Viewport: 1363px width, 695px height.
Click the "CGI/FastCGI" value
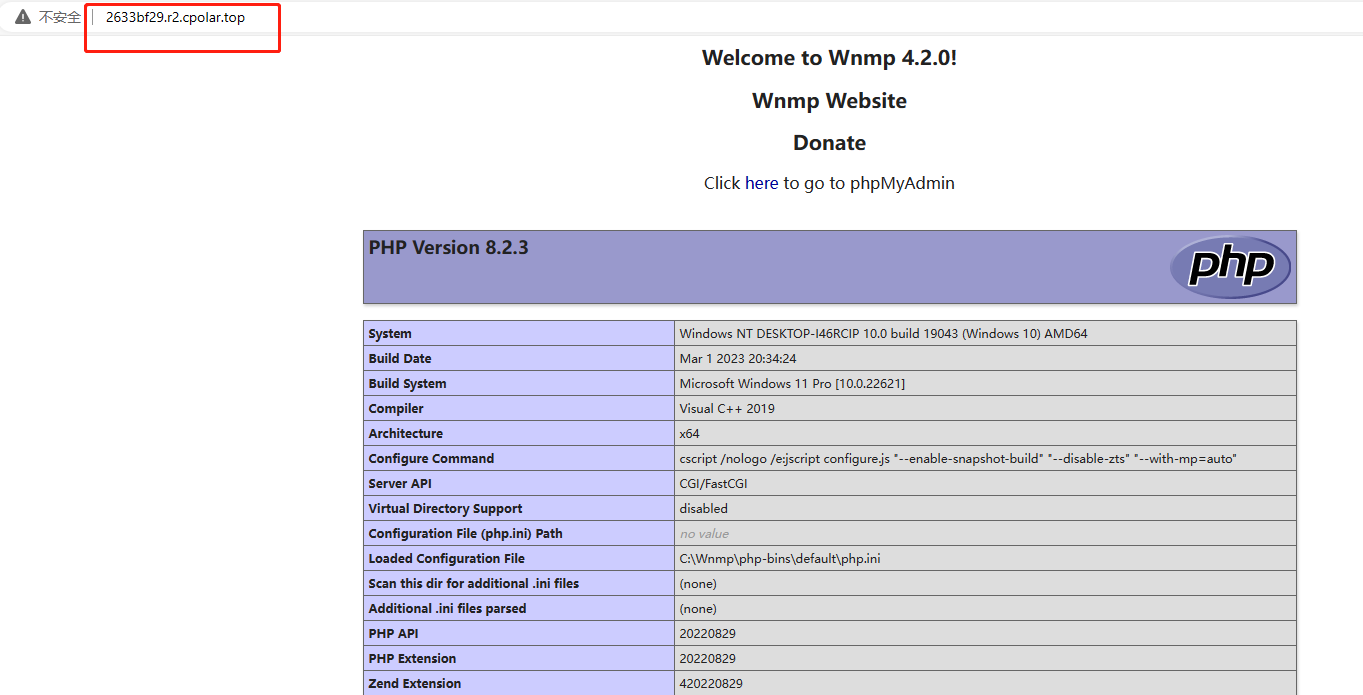pos(713,484)
